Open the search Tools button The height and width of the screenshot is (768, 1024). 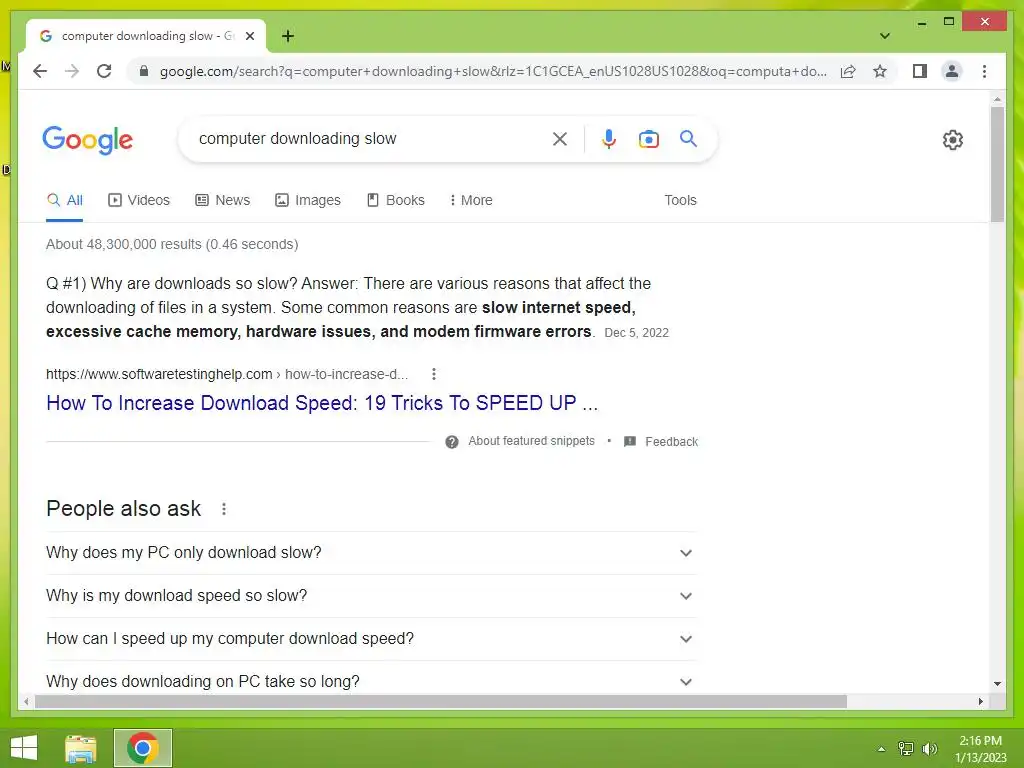pos(680,200)
